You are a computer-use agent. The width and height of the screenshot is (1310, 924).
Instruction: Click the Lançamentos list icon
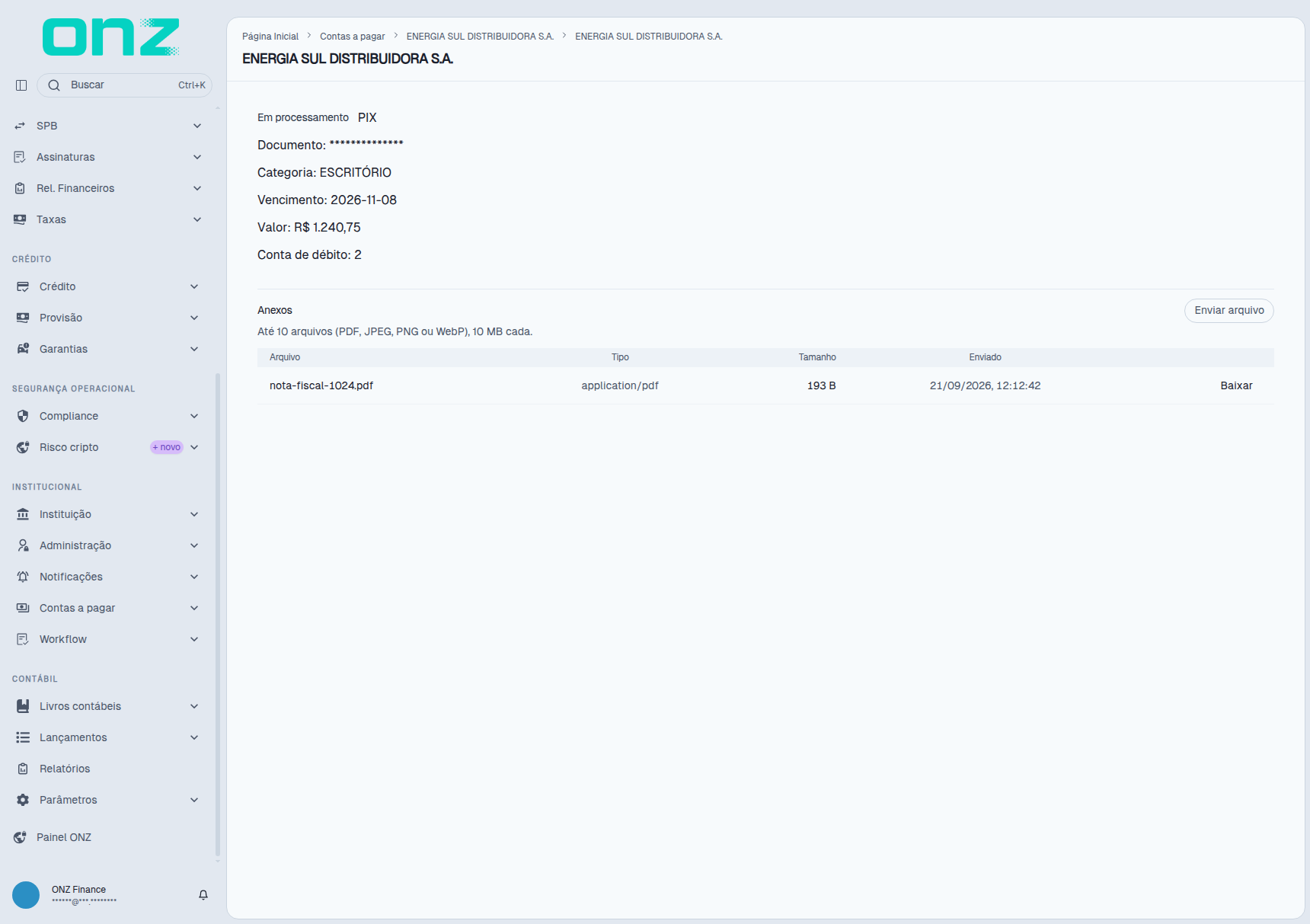click(23, 737)
